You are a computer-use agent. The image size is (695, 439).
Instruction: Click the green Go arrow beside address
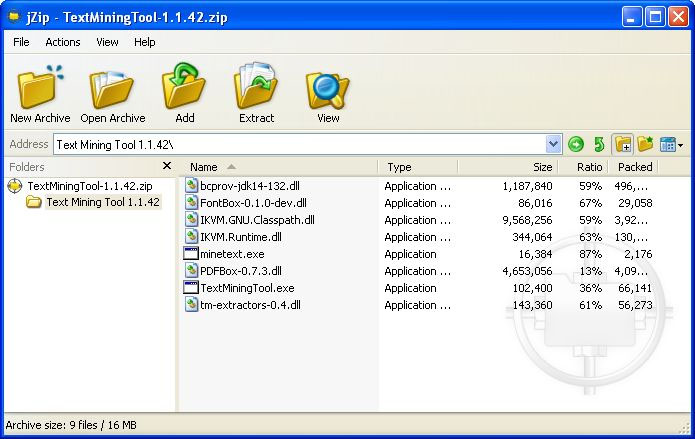[576, 144]
